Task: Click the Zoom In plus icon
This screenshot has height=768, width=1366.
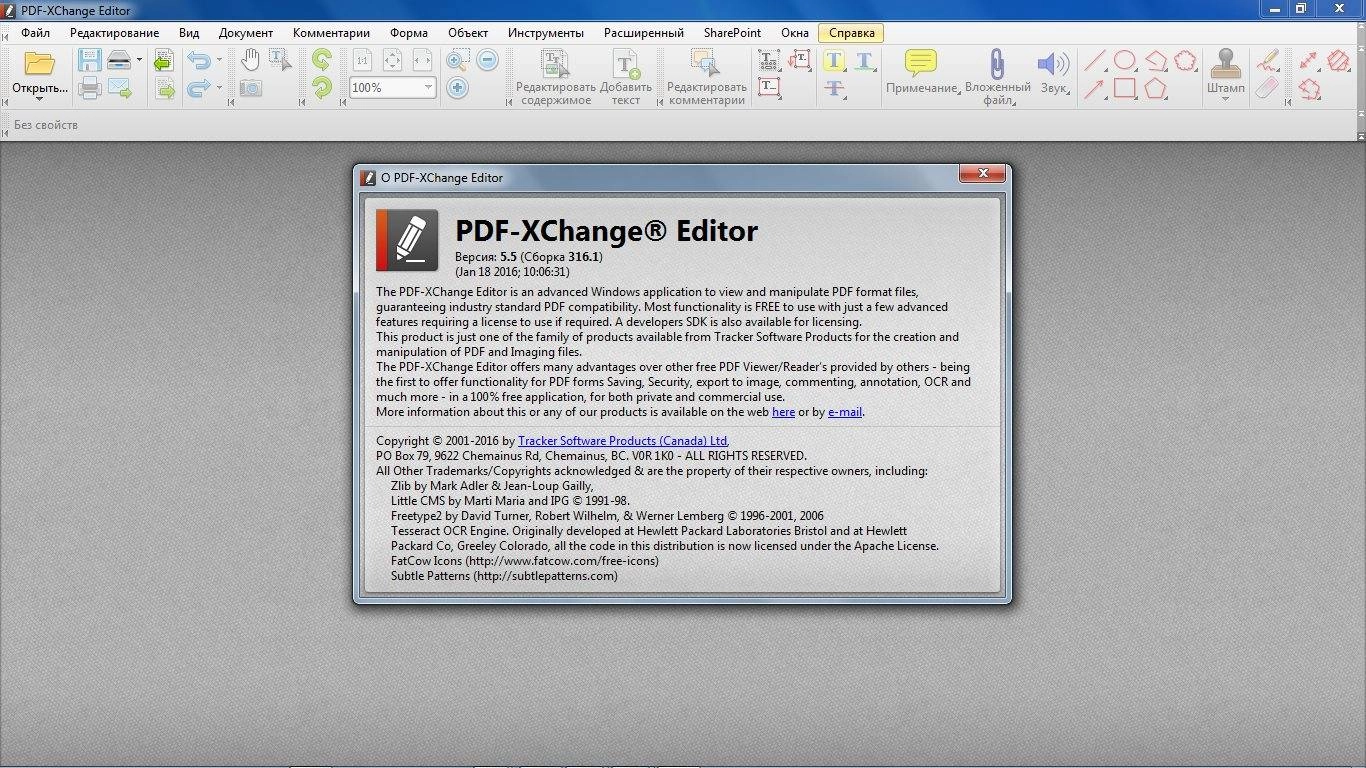Action: tap(457, 88)
